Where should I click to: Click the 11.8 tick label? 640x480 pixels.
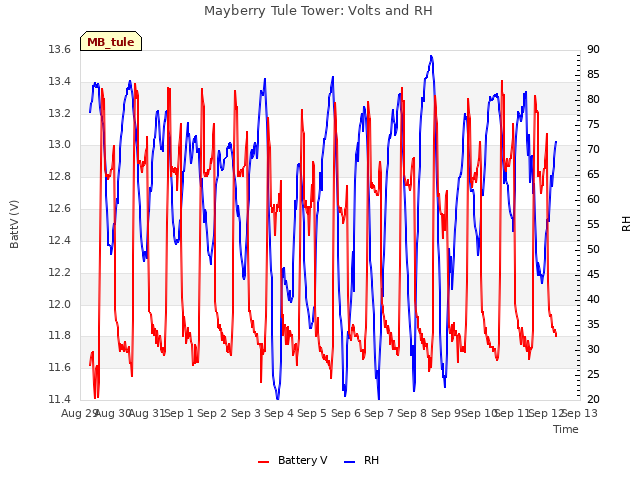point(59,336)
